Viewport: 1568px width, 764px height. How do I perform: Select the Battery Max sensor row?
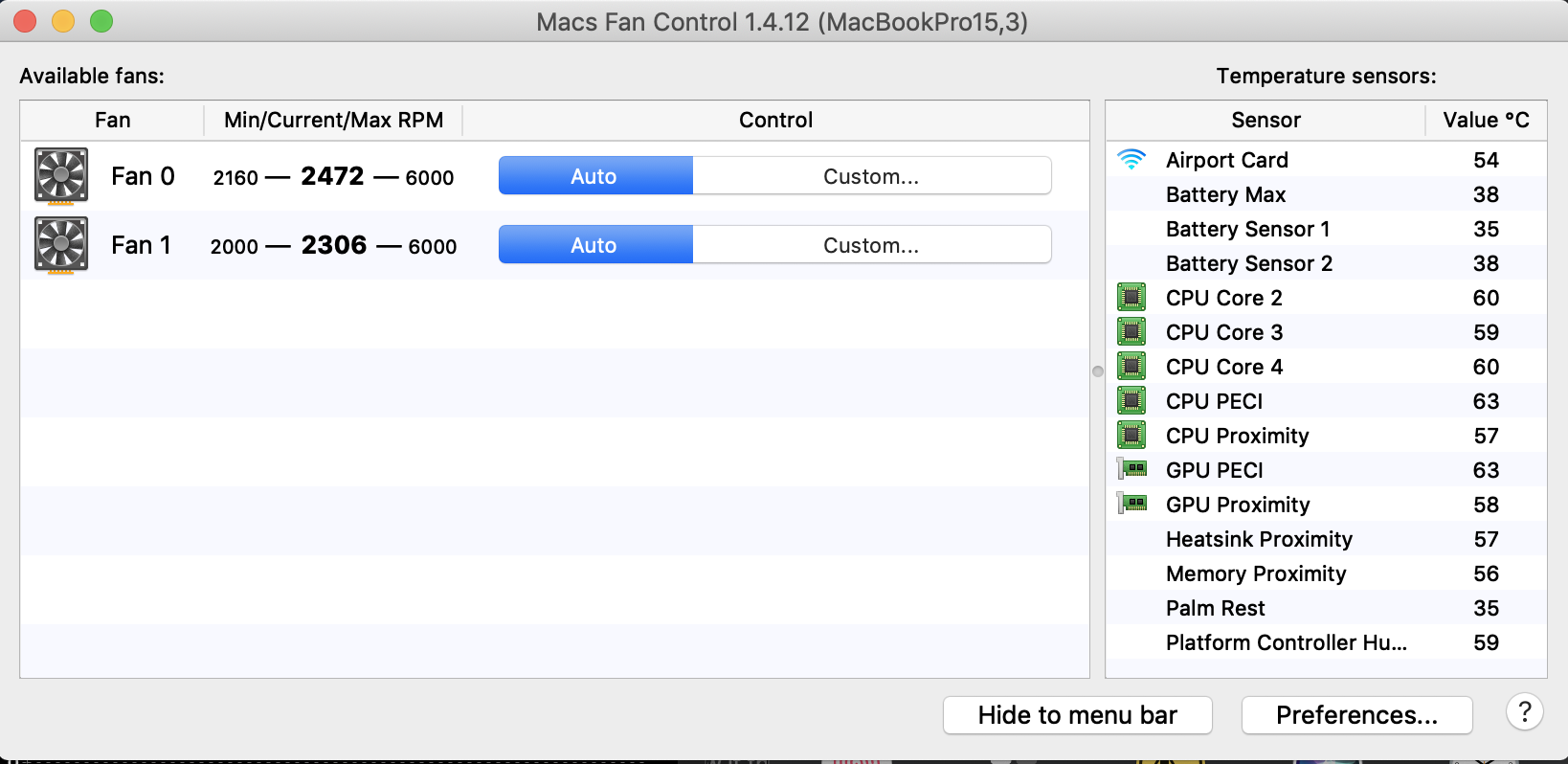(x=1327, y=194)
